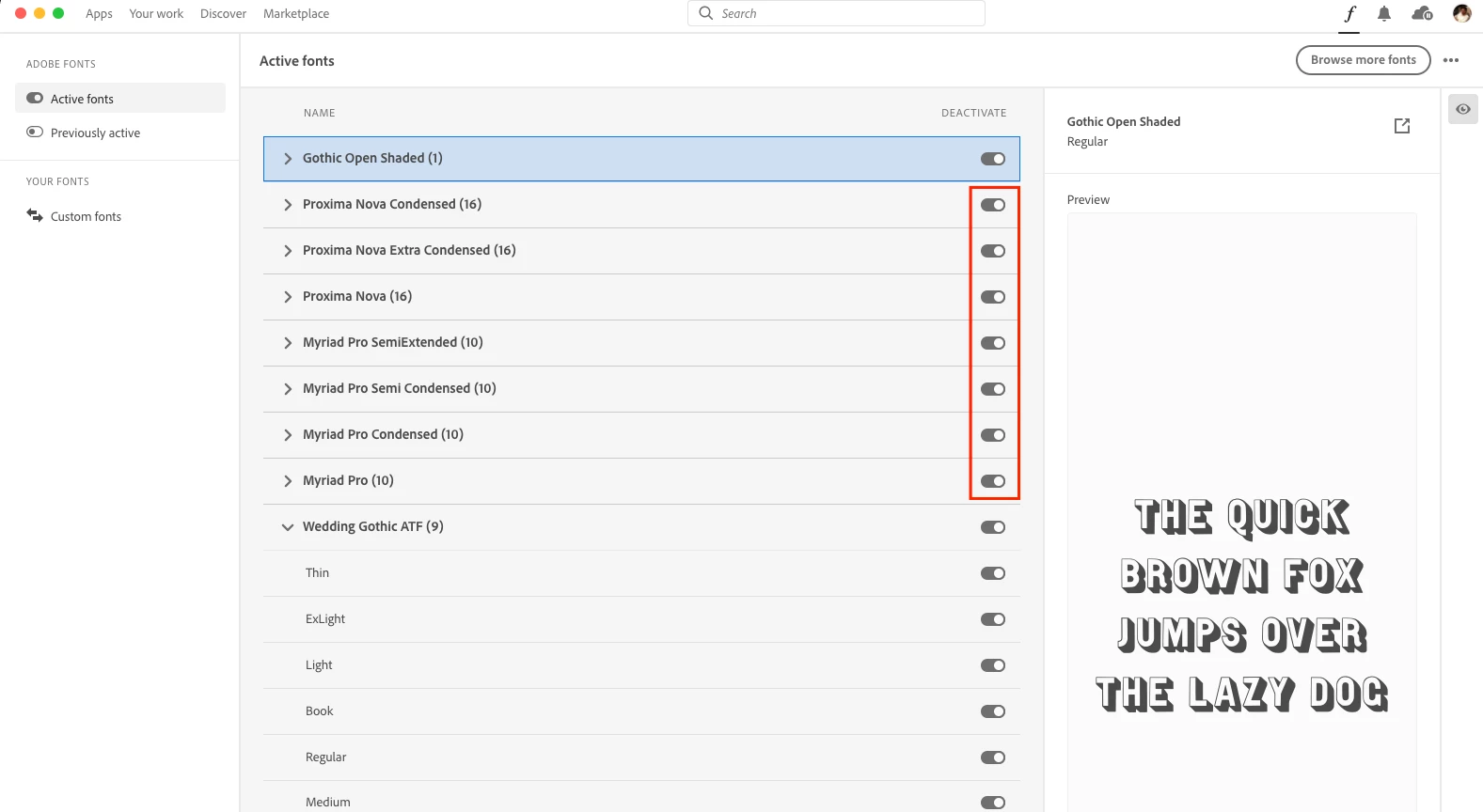Deactivate Proxima Nova Extra Condensed family
The height and width of the screenshot is (812, 1483).
coord(993,251)
